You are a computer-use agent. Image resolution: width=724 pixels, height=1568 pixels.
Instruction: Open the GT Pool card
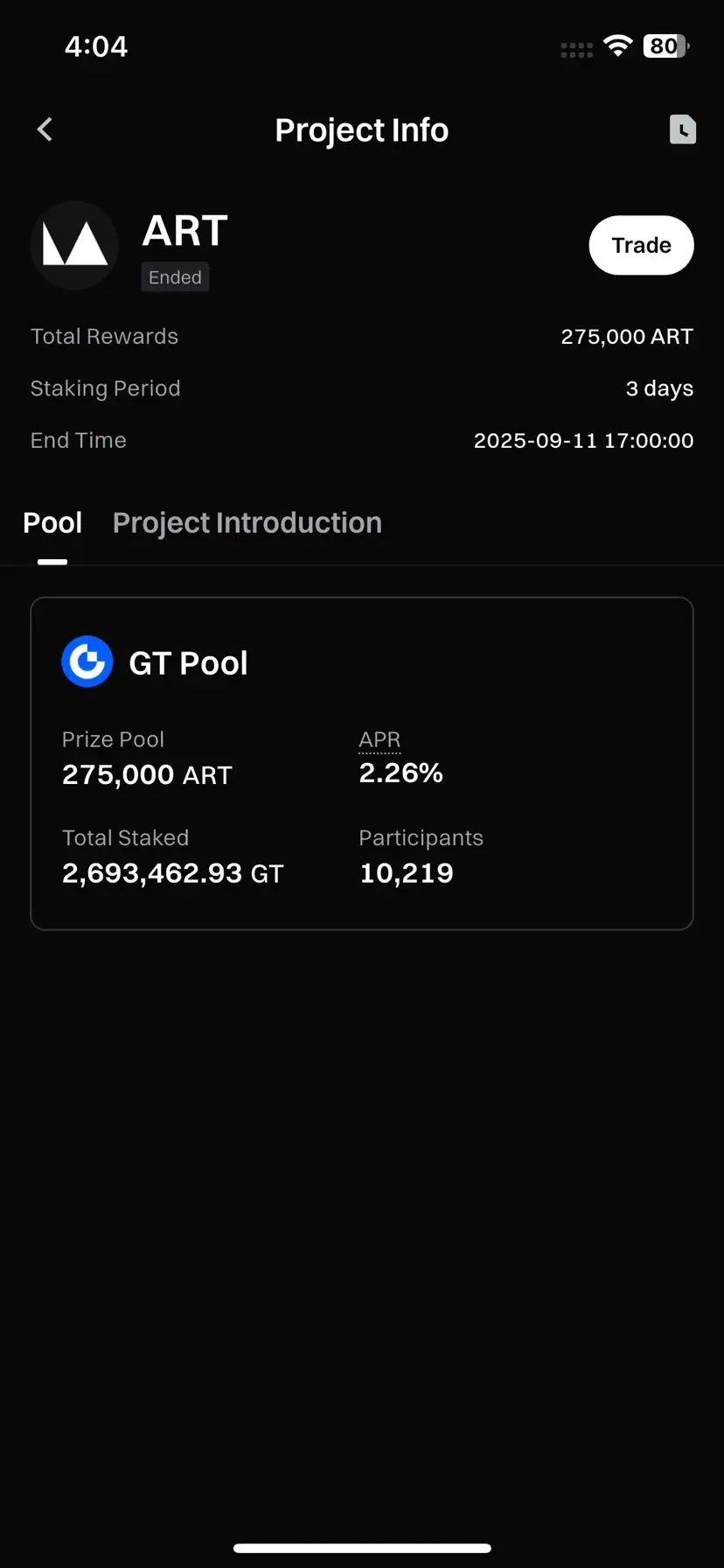click(x=362, y=763)
